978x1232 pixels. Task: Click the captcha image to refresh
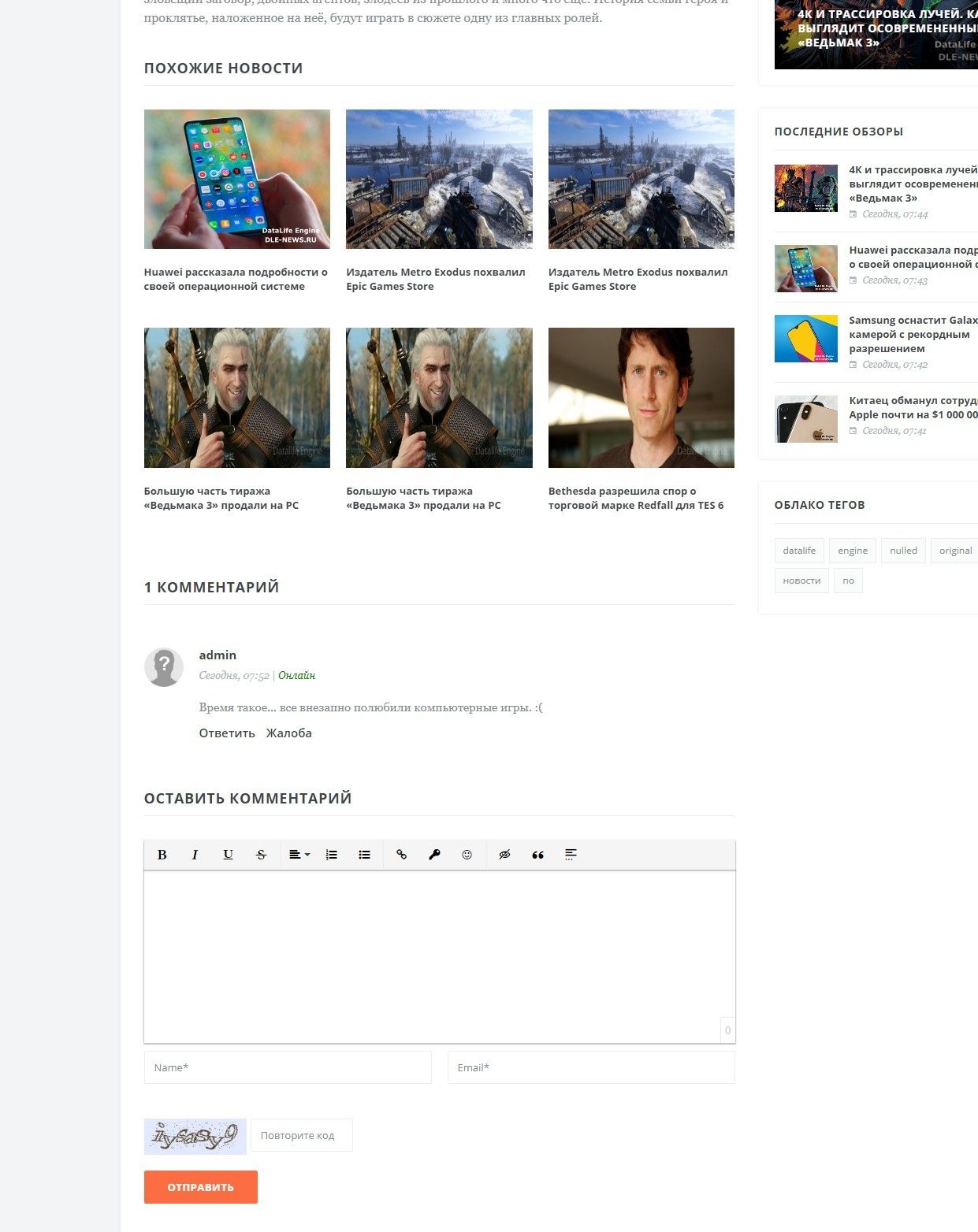(x=195, y=1136)
